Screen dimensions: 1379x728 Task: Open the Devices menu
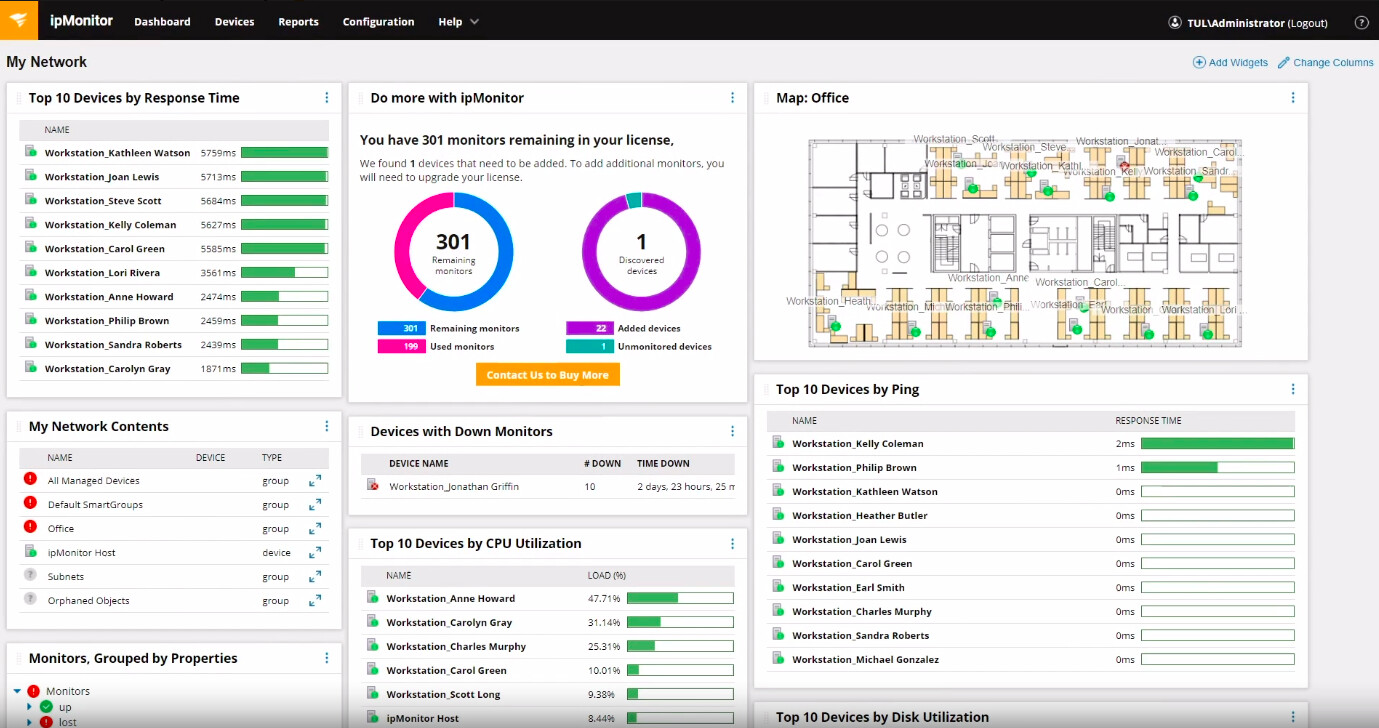click(x=234, y=21)
